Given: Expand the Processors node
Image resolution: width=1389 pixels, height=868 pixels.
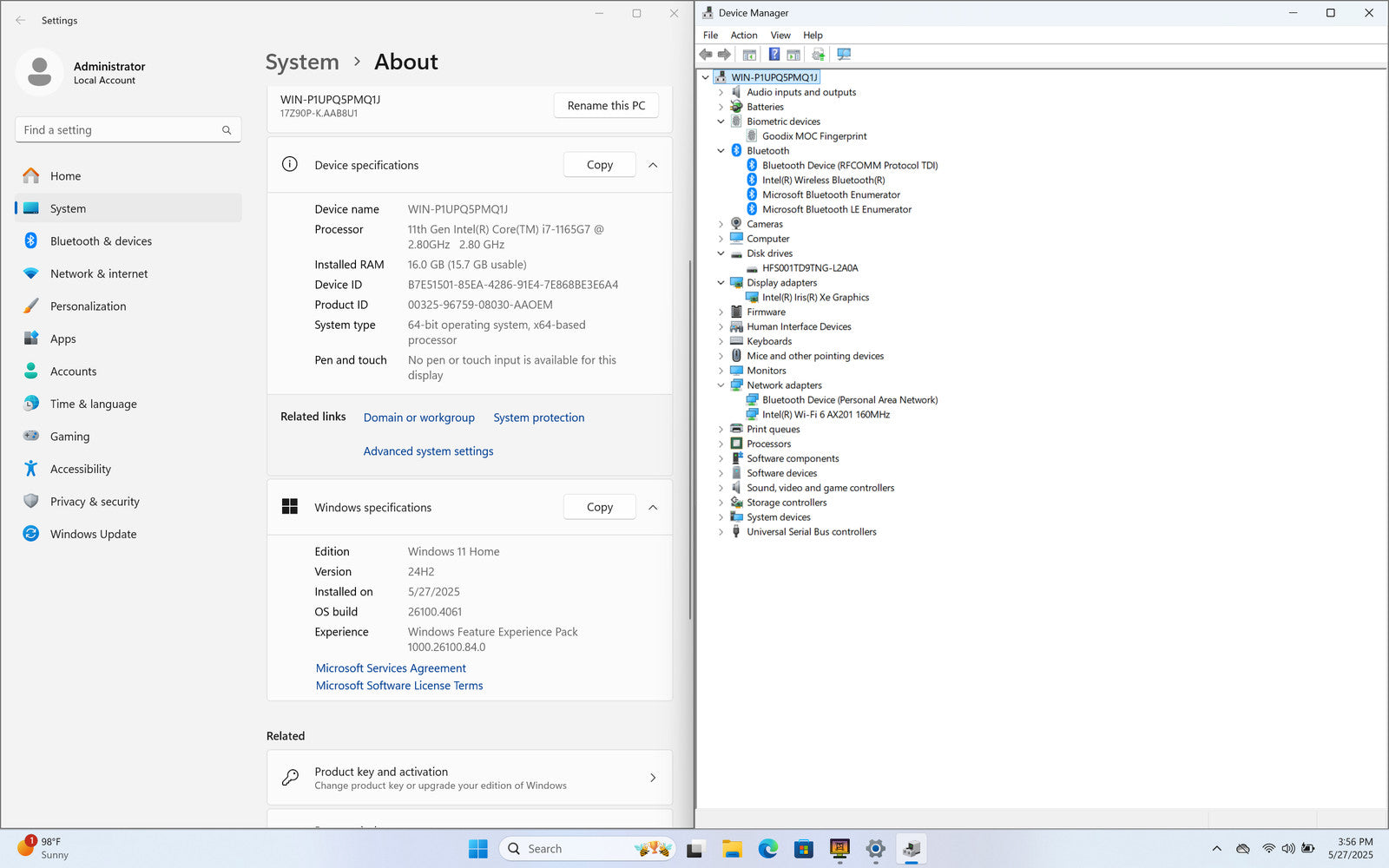Looking at the screenshot, I should [x=721, y=444].
